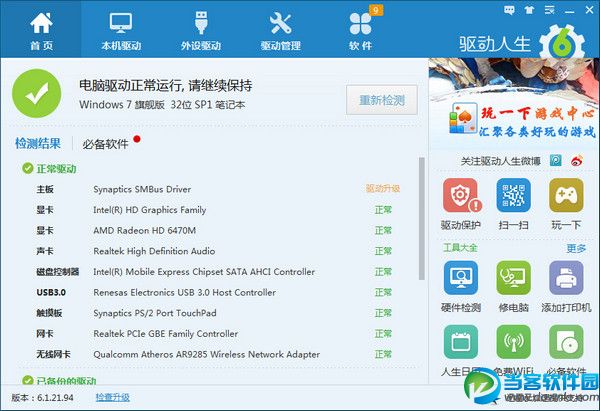Open 扫一扫 QR code icon
The width and height of the screenshot is (600, 411).
[513, 195]
